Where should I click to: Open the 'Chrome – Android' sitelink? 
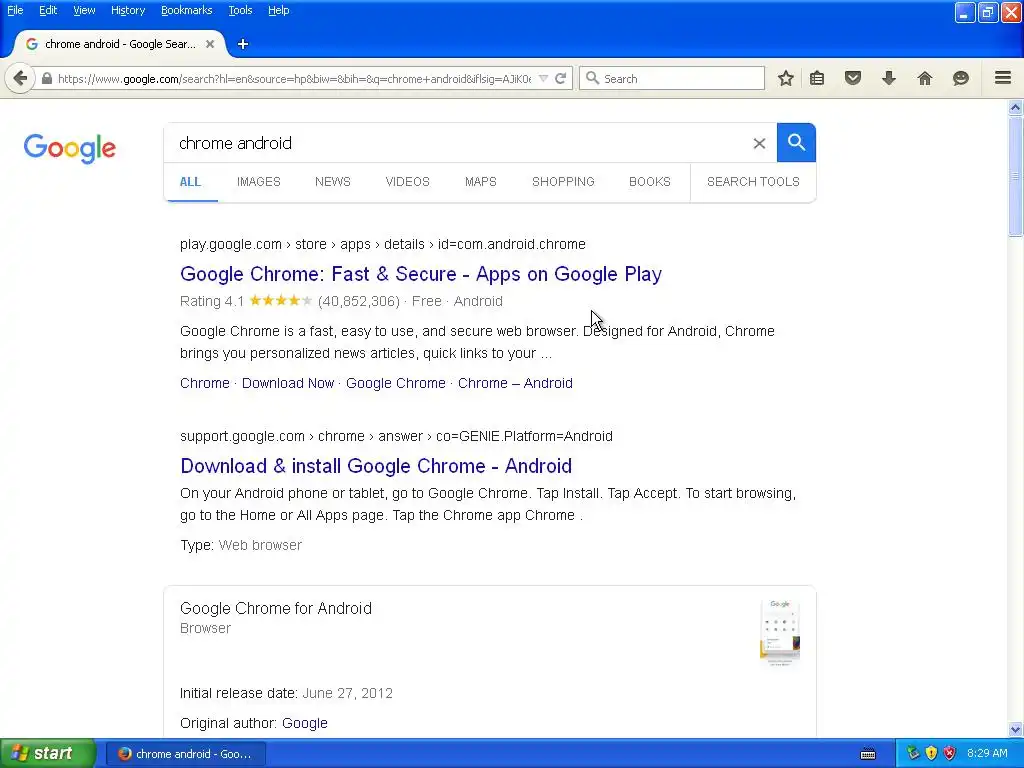pyautogui.click(x=515, y=383)
